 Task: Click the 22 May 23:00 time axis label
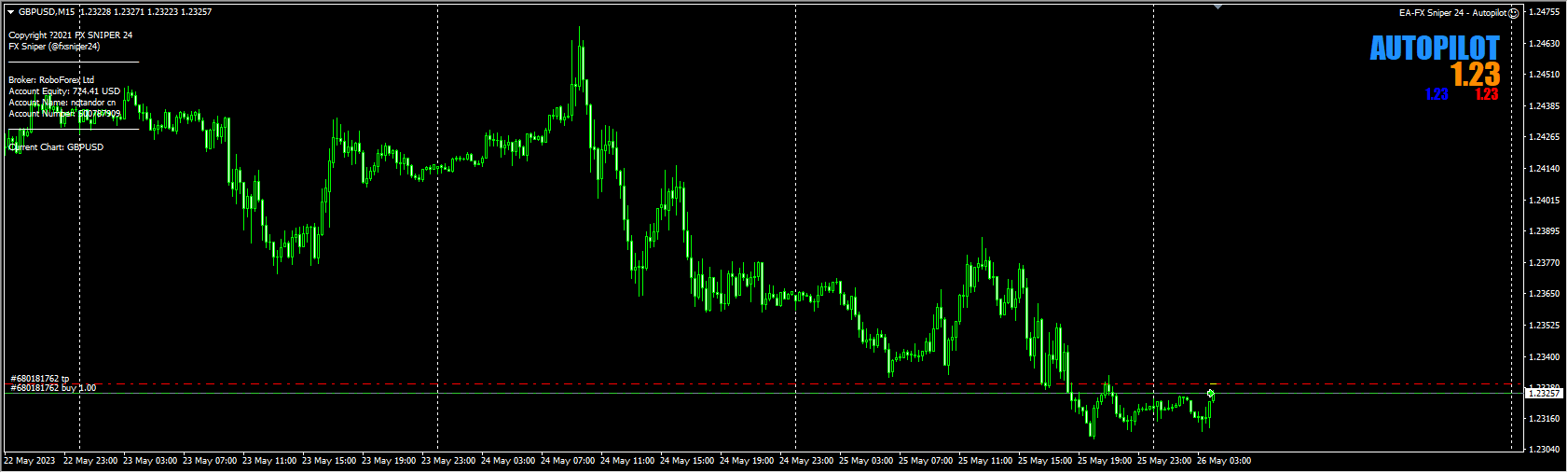pos(90,461)
